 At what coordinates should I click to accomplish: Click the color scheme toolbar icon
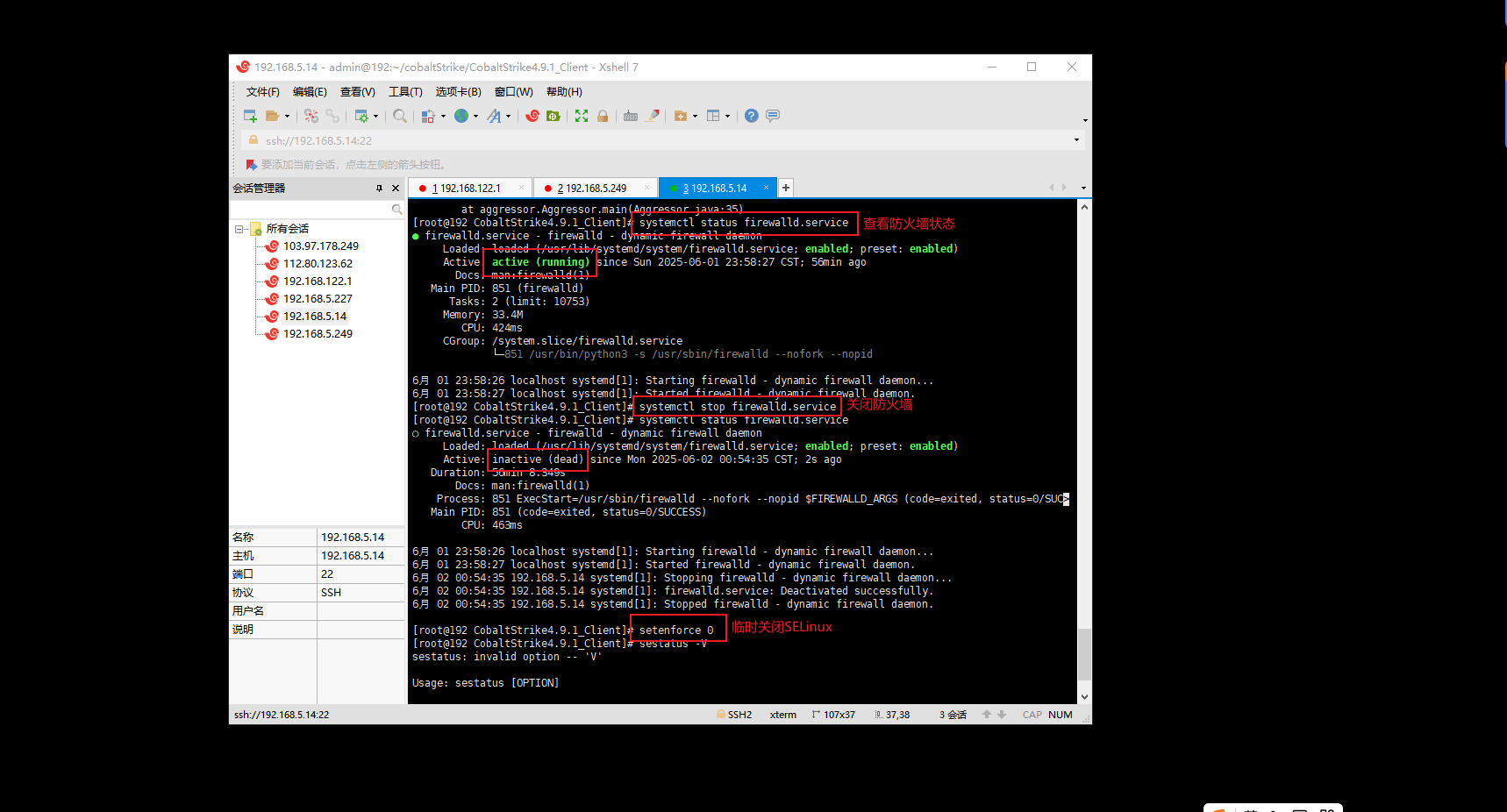tap(428, 116)
